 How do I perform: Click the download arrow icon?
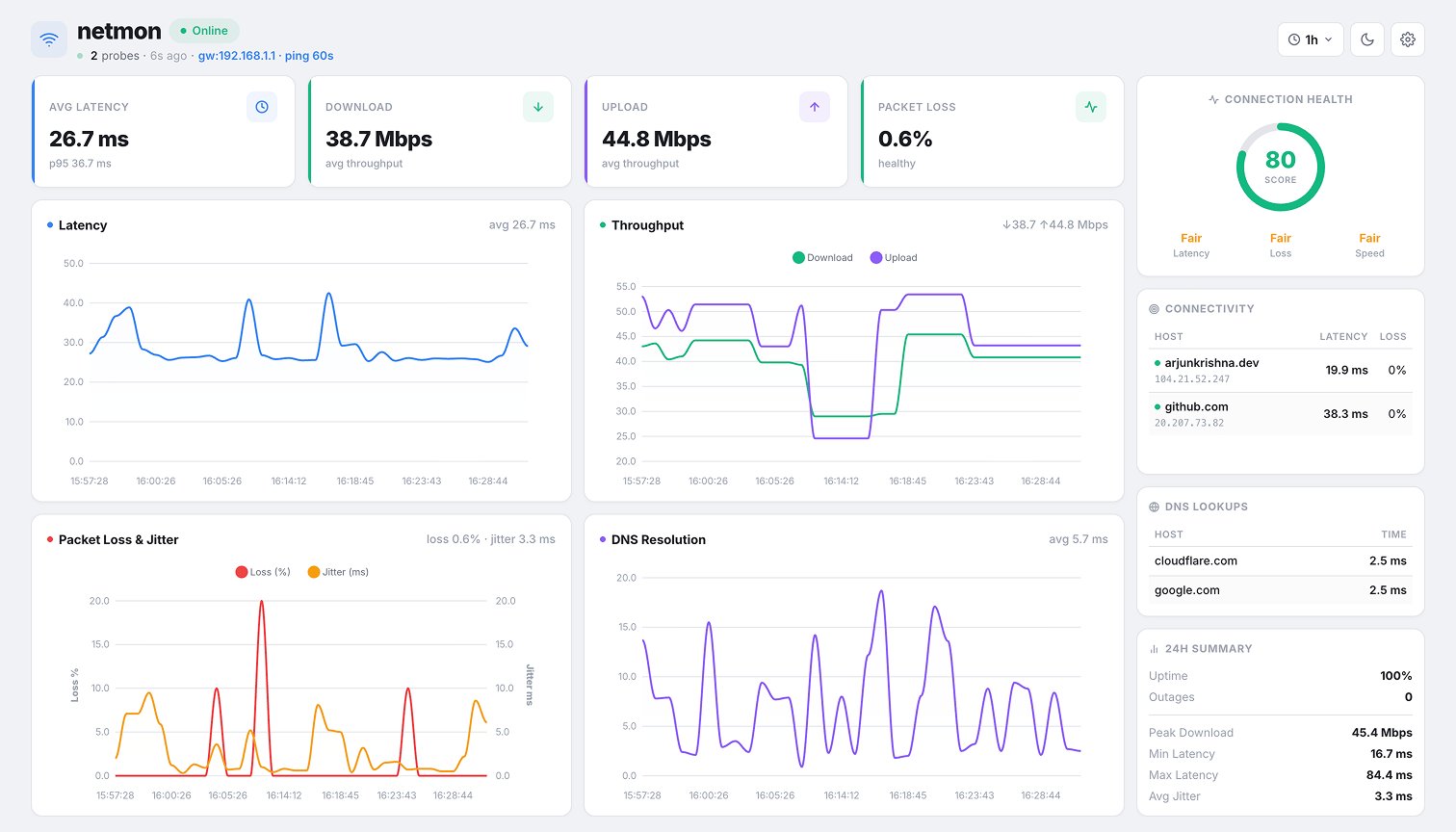[538, 107]
